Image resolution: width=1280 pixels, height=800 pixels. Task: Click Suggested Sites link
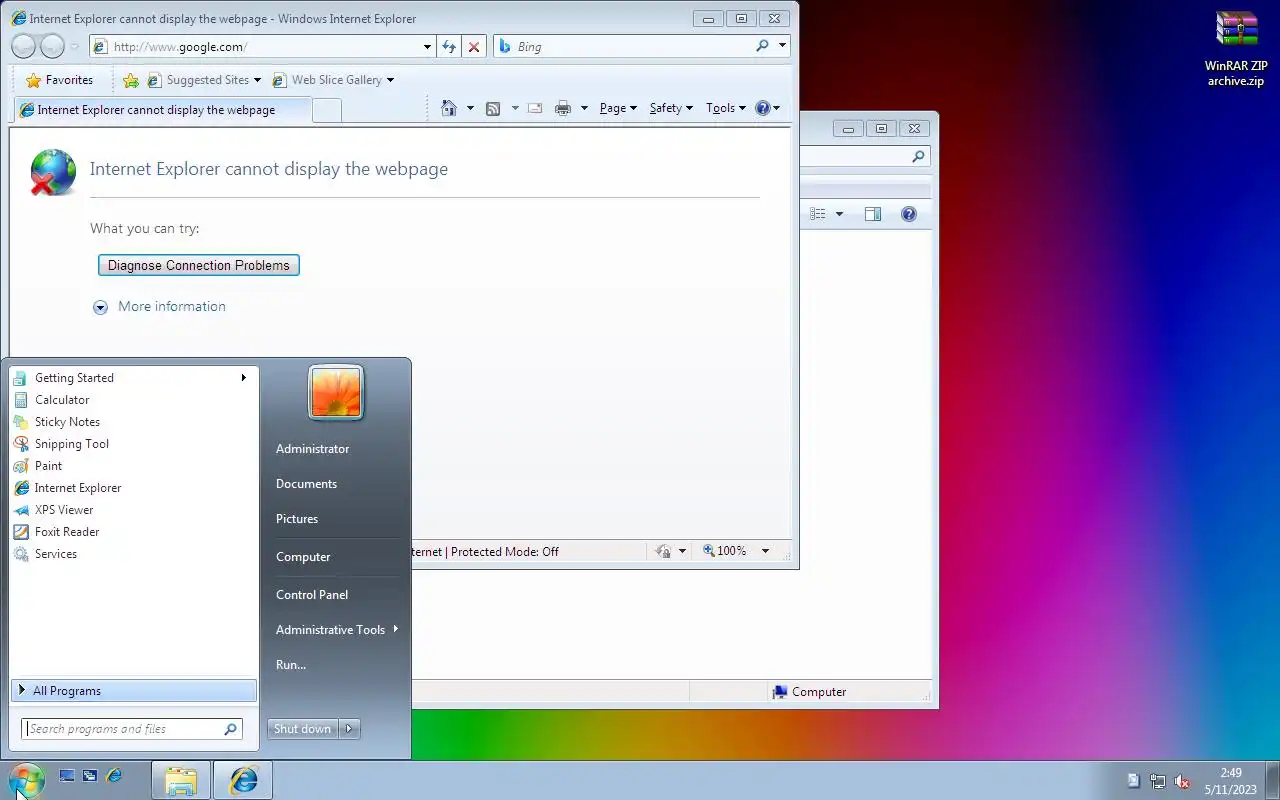click(x=203, y=80)
